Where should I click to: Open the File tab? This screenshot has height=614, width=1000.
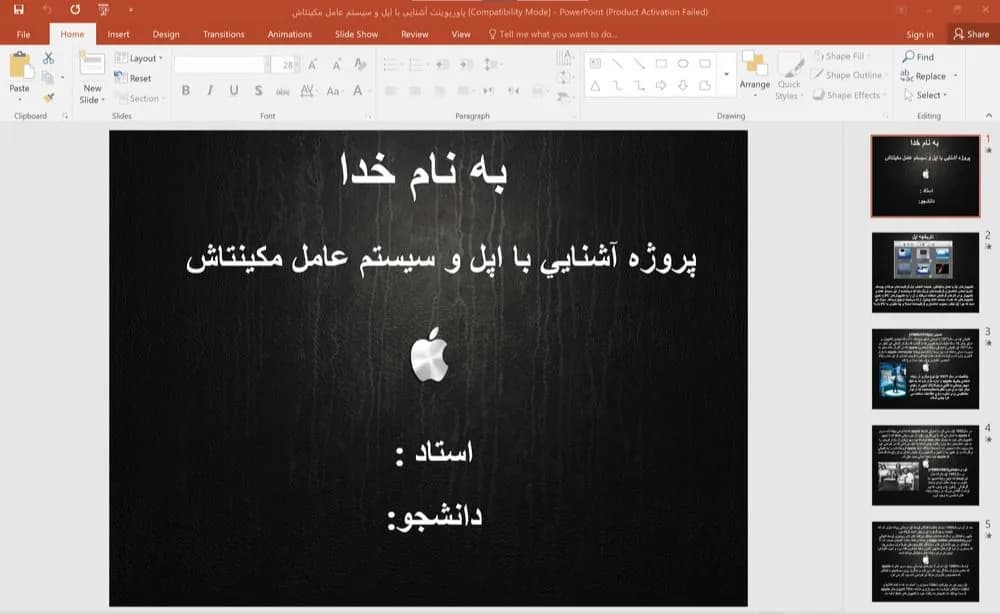[x=24, y=34]
